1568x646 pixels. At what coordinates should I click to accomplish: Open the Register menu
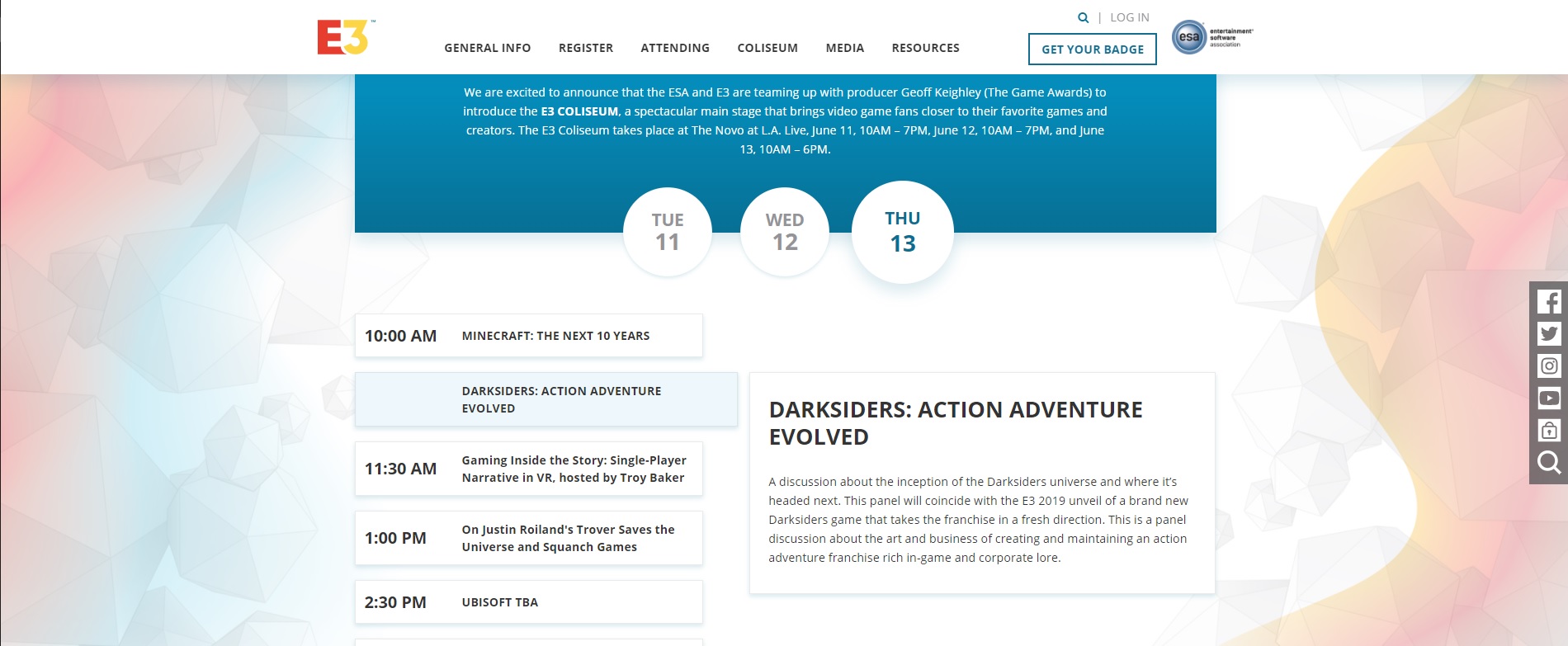586,48
